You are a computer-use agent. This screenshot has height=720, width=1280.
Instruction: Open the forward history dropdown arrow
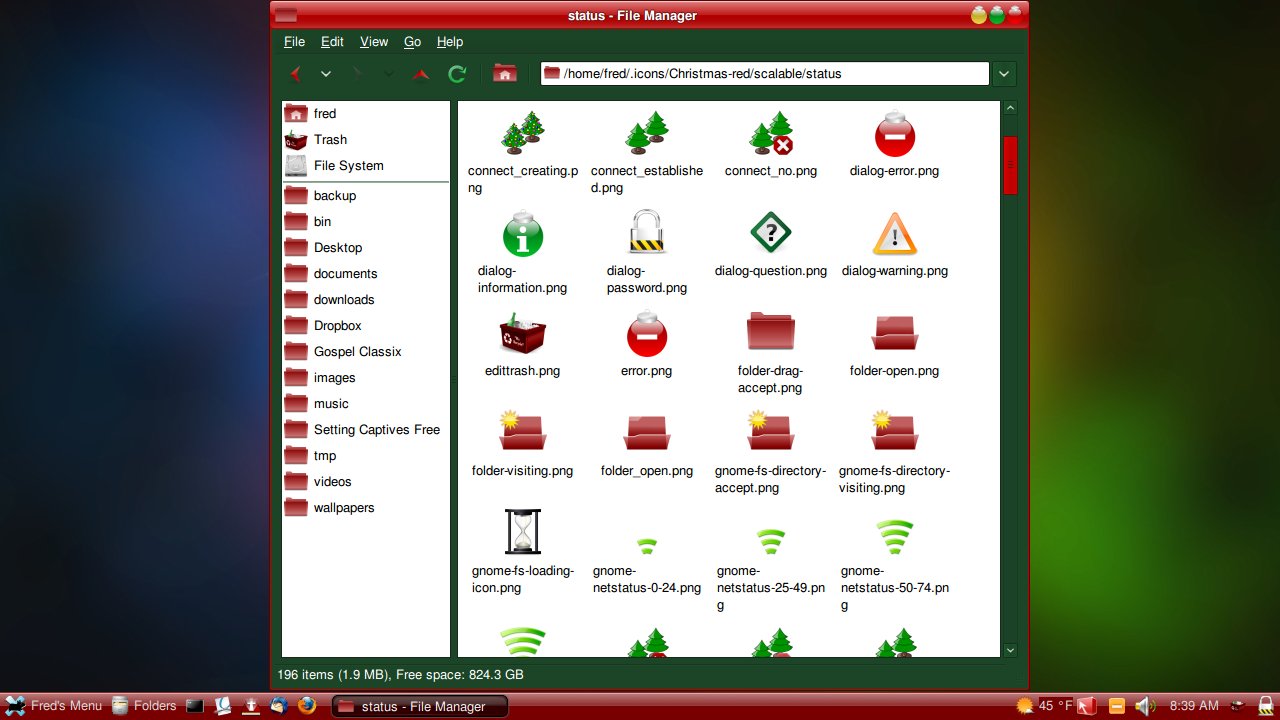coord(389,74)
